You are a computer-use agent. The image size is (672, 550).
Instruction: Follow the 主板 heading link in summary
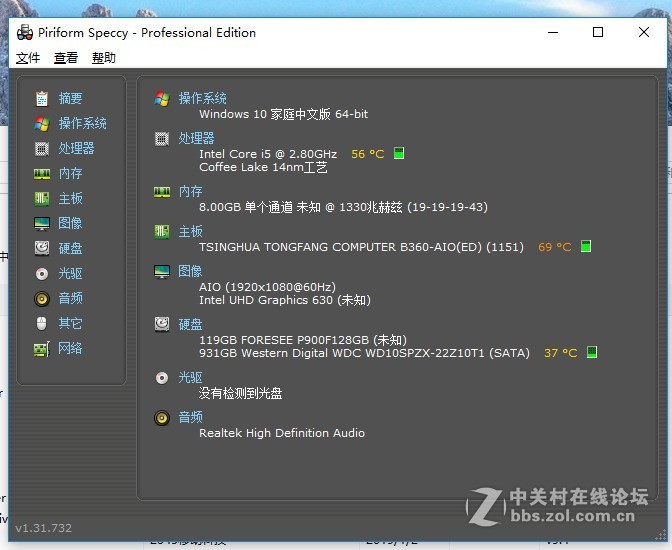pos(190,231)
